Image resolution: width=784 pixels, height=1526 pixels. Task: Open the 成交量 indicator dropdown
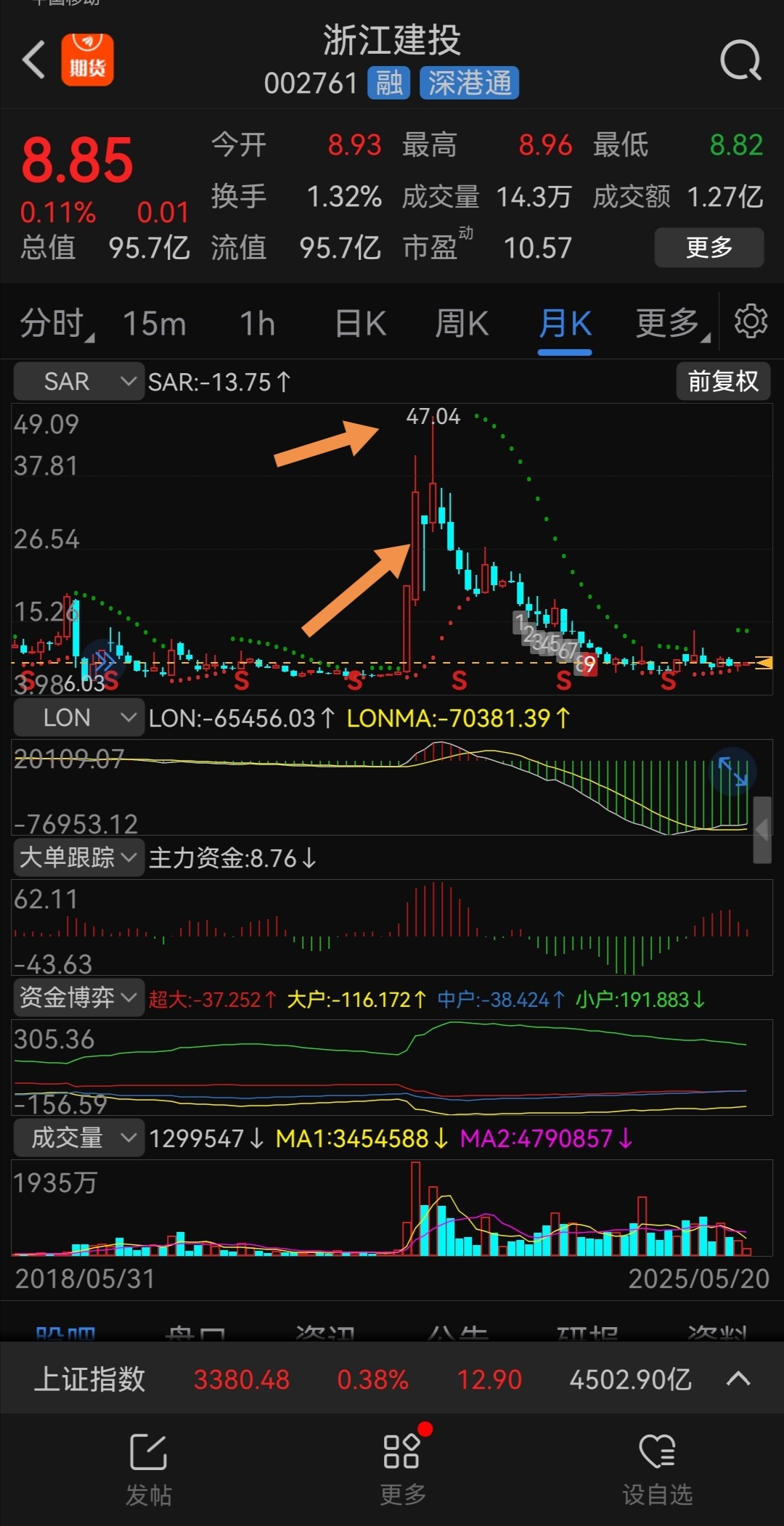pyautogui.click(x=78, y=1138)
